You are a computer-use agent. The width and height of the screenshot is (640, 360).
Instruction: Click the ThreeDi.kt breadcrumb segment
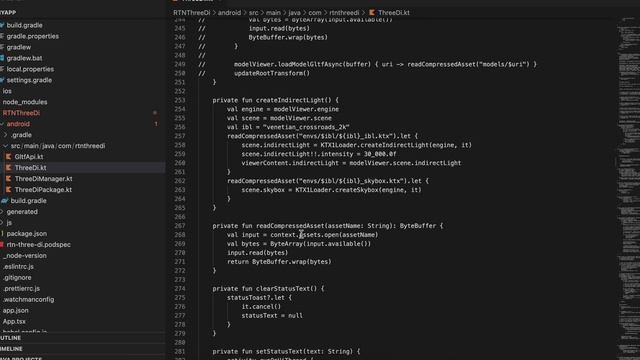(393, 13)
